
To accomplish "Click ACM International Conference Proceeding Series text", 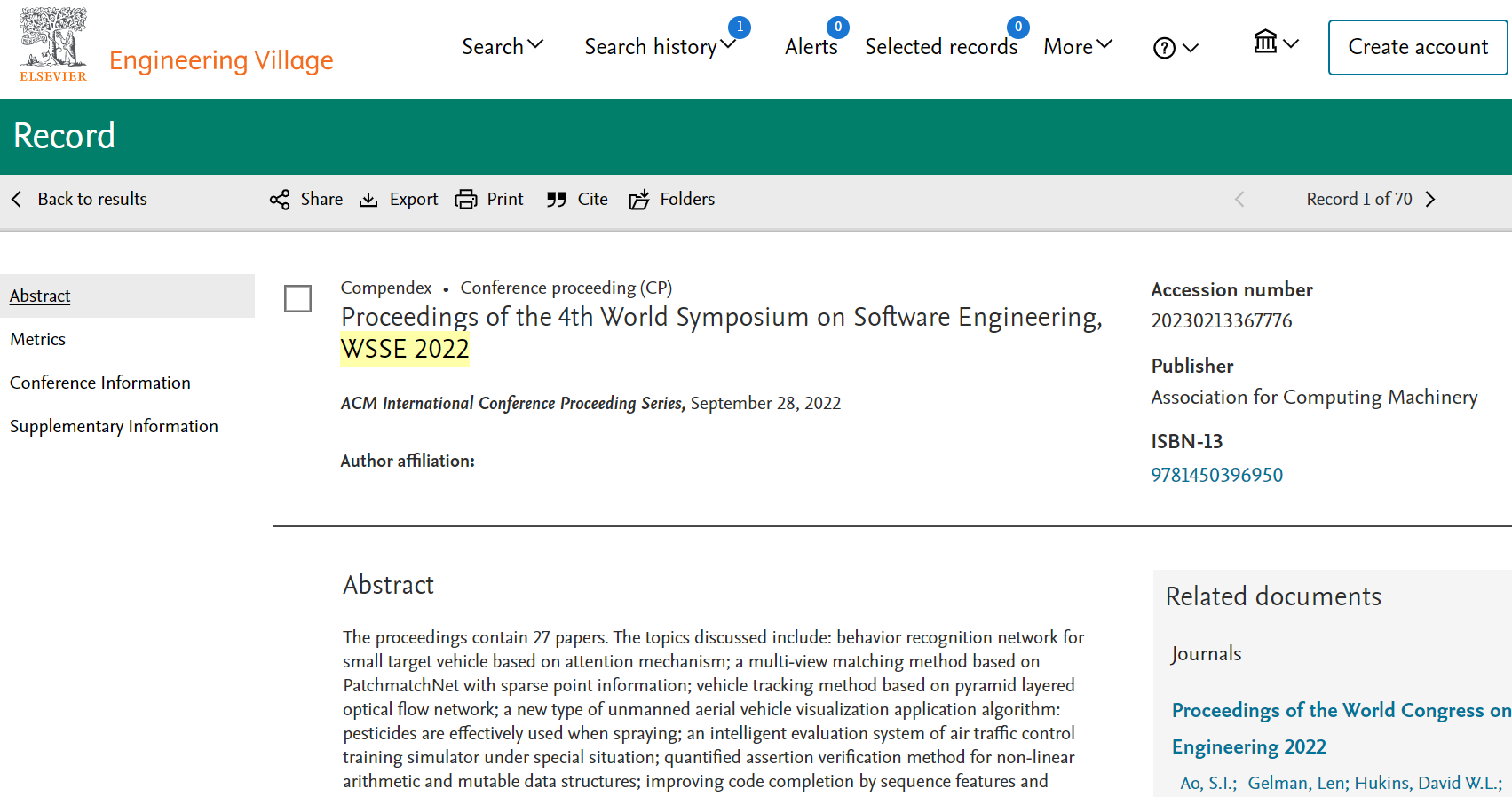I will point(512,403).
